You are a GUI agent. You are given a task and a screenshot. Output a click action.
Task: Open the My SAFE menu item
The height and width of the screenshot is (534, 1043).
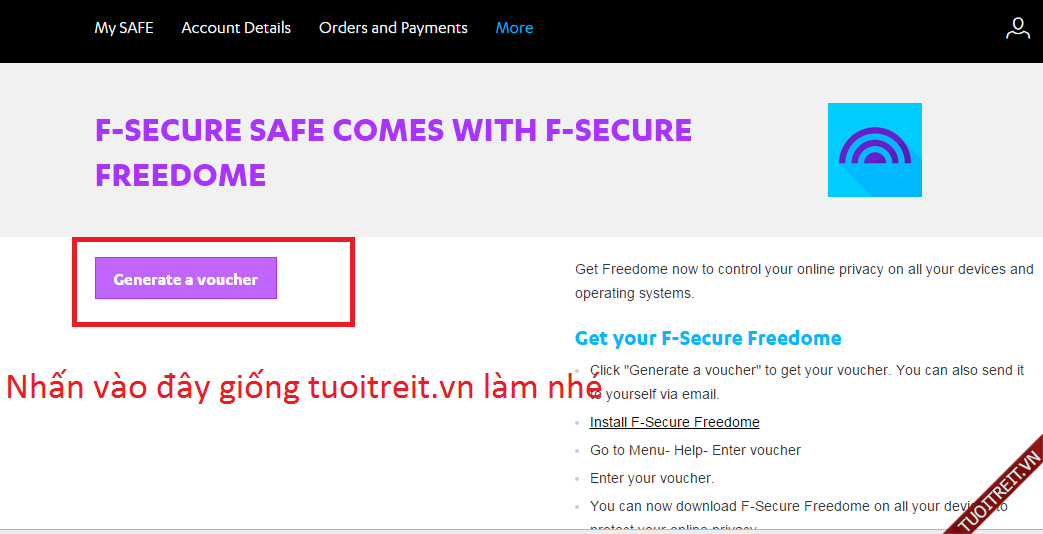124,28
